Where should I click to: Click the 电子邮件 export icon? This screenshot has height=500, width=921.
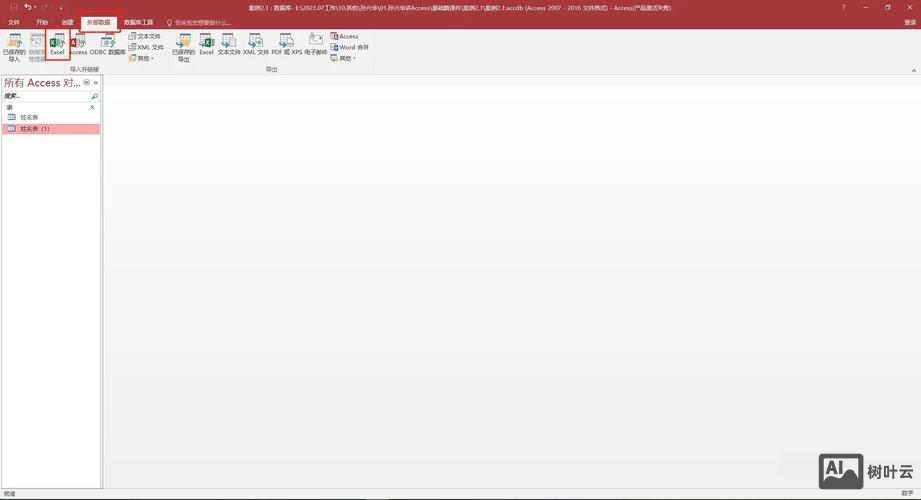pyautogui.click(x=316, y=44)
